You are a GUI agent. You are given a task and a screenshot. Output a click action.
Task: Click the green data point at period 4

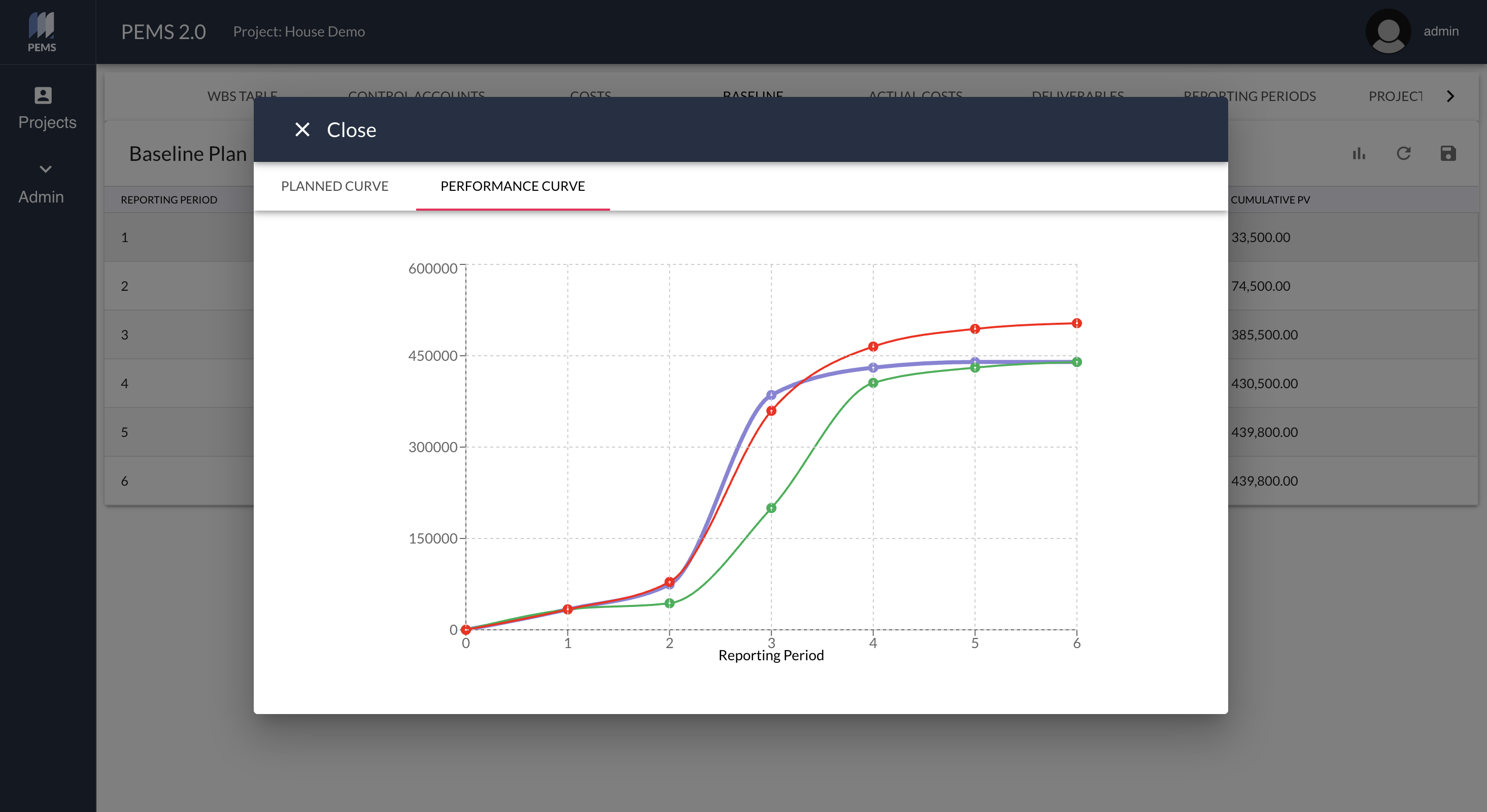(873, 383)
